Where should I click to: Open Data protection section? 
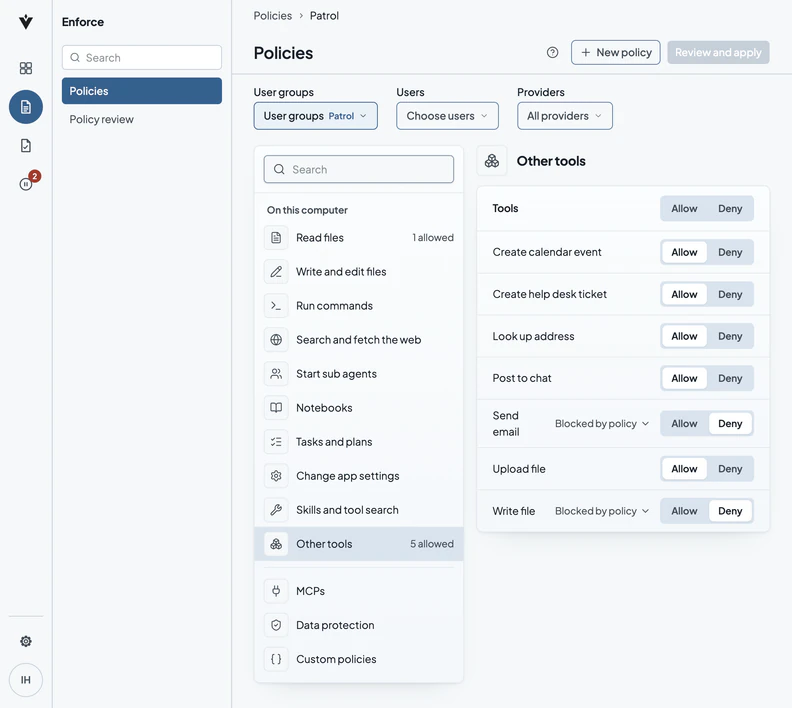(359, 625)
